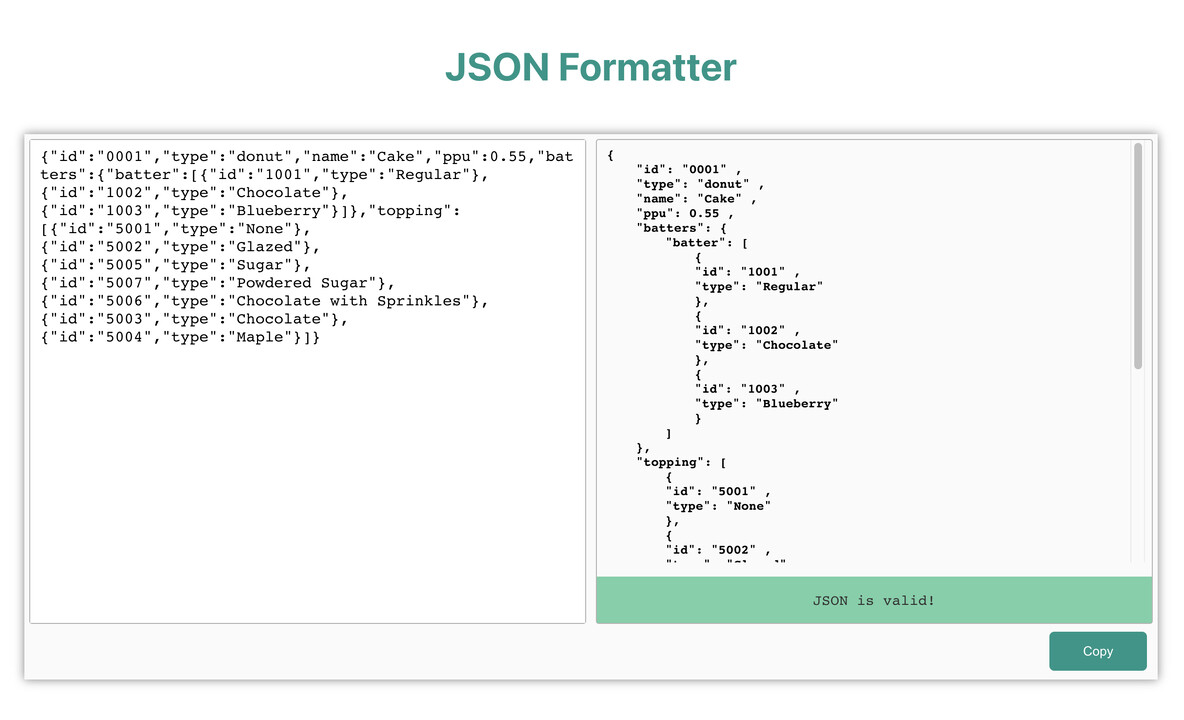Viewport: 1184px width, 720px height.
Task: Place cursor on "Glazed" in raw input
Action: [x=262, y=247]
